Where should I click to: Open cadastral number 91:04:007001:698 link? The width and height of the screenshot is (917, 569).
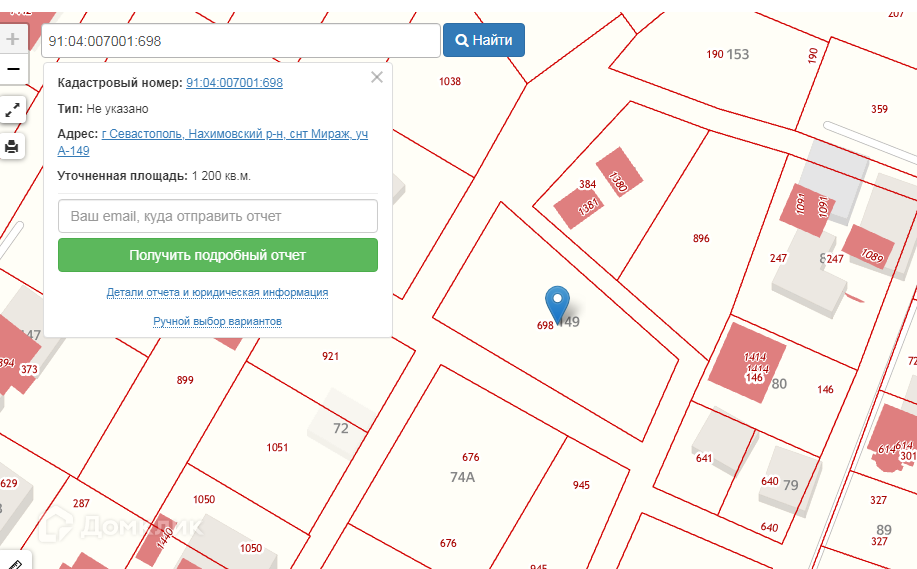coord(234,83)
